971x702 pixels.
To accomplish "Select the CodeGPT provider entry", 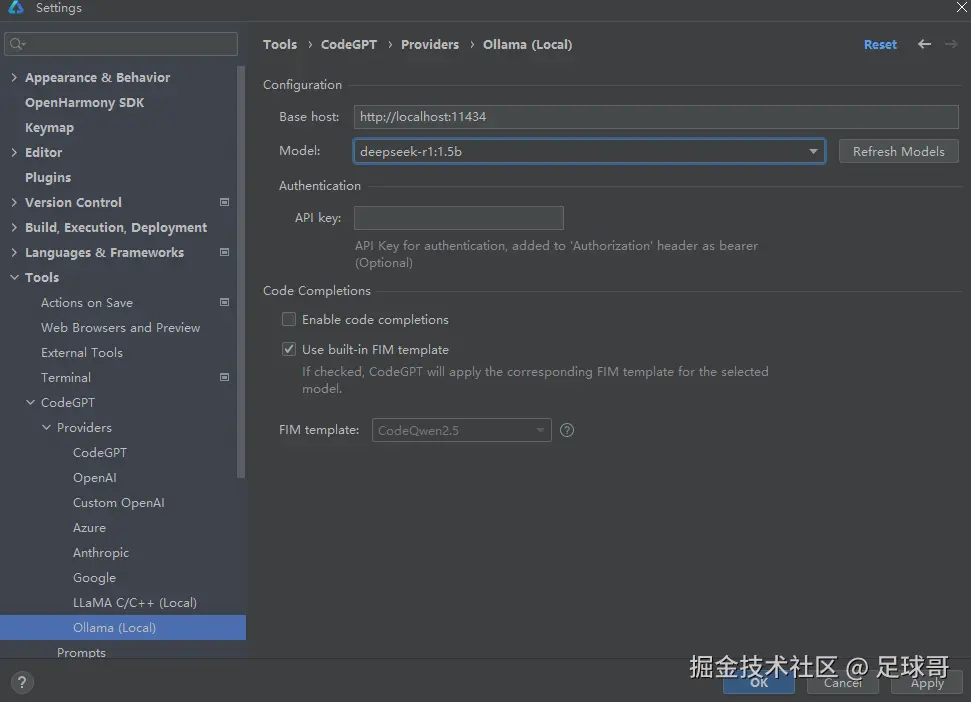I will 100,453.
